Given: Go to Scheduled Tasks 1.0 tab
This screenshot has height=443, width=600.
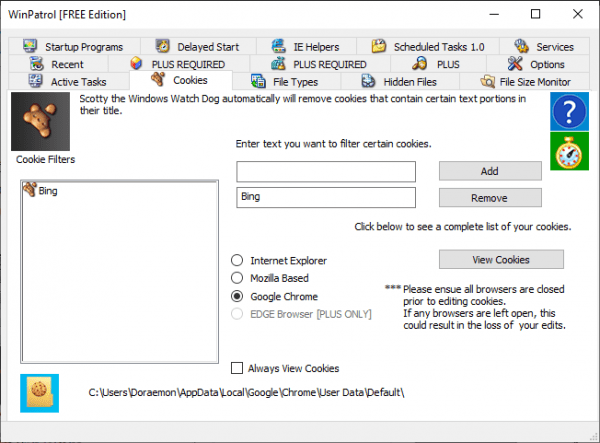Looking at the screenshot, I should pyautogui.click(x=428, y=47).
